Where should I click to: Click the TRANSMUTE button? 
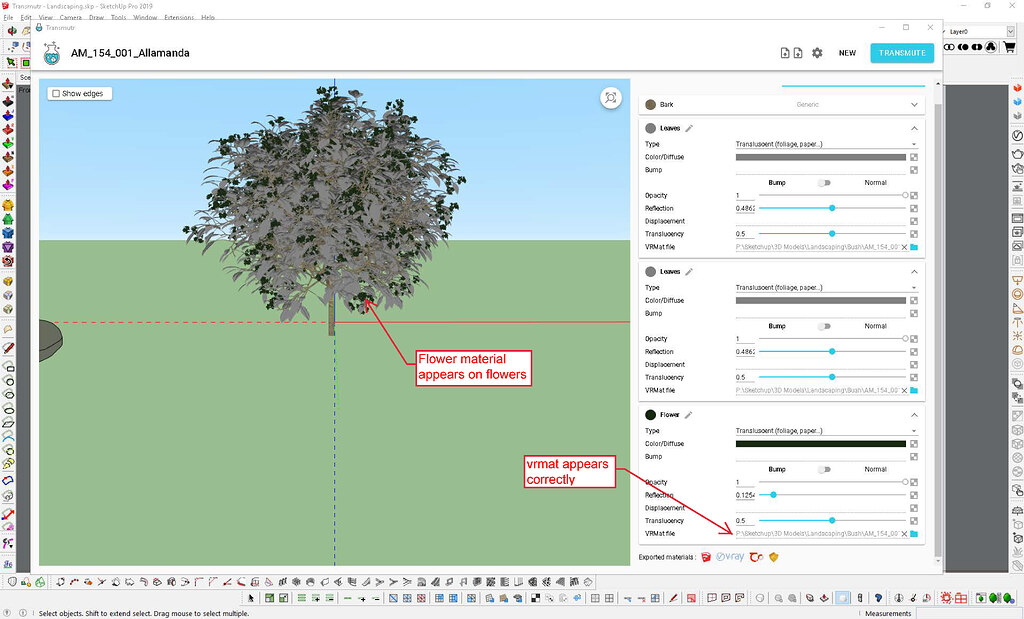tap(901, 52)
